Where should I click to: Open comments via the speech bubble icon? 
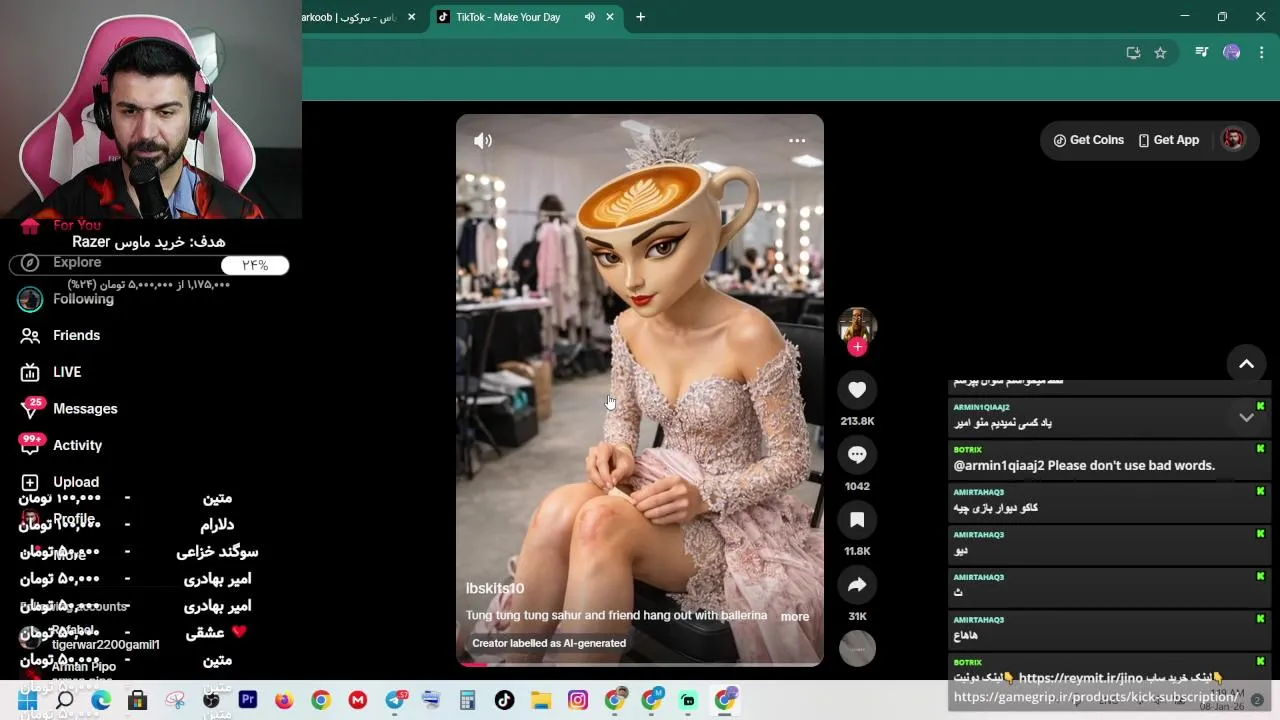pos(857,455)
